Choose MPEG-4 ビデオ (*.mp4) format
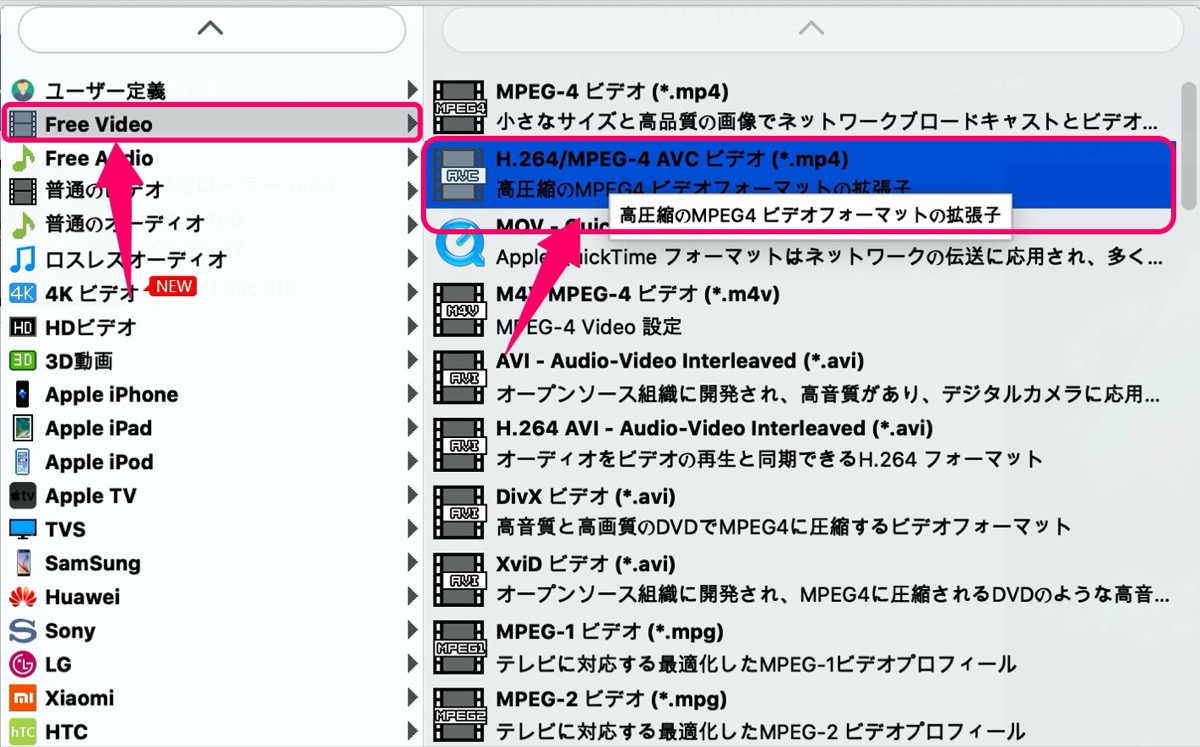 pyautogui.click(x=799, y=107)
